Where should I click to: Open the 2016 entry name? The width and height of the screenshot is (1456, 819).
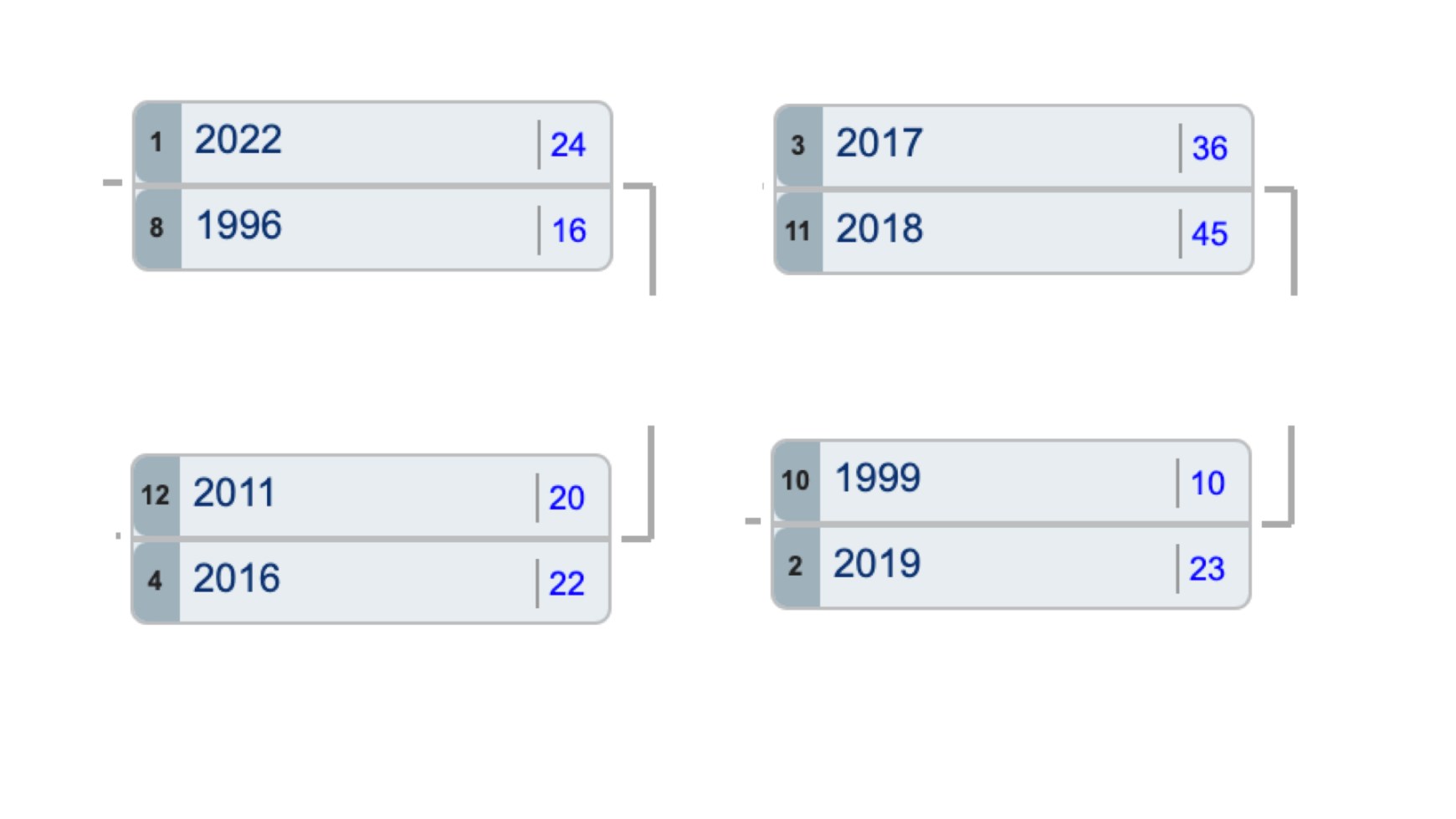[x=237, y=579]
